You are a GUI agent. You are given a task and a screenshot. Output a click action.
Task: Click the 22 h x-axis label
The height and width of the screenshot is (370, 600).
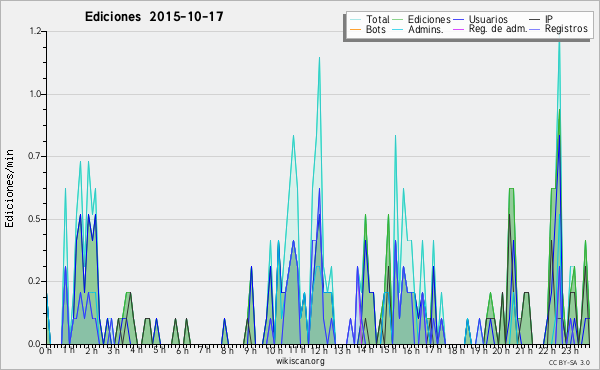pyautogui.click(x=547, y=351)
